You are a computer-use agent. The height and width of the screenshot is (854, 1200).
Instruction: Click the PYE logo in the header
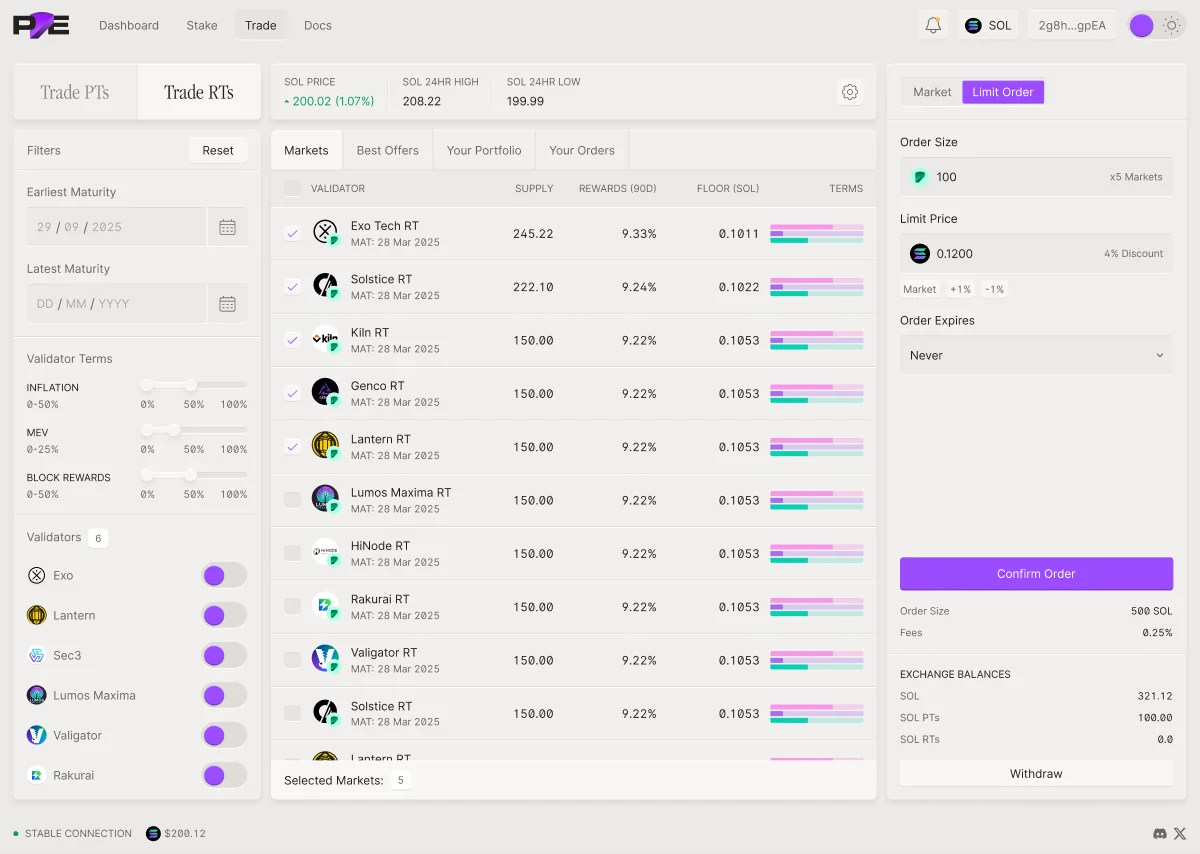click(x=41, y=25)
